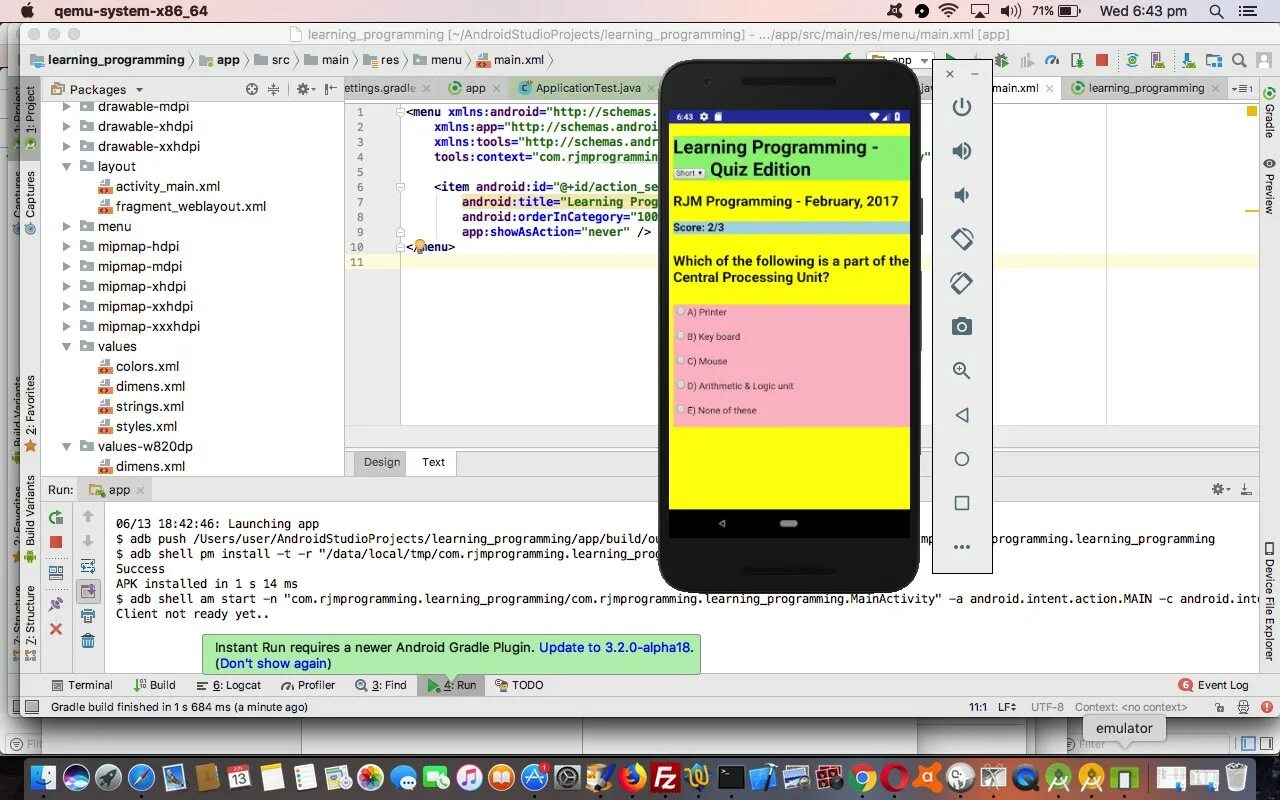Collapse the layout folder
Screen dimensions: 1280x800
67,166
